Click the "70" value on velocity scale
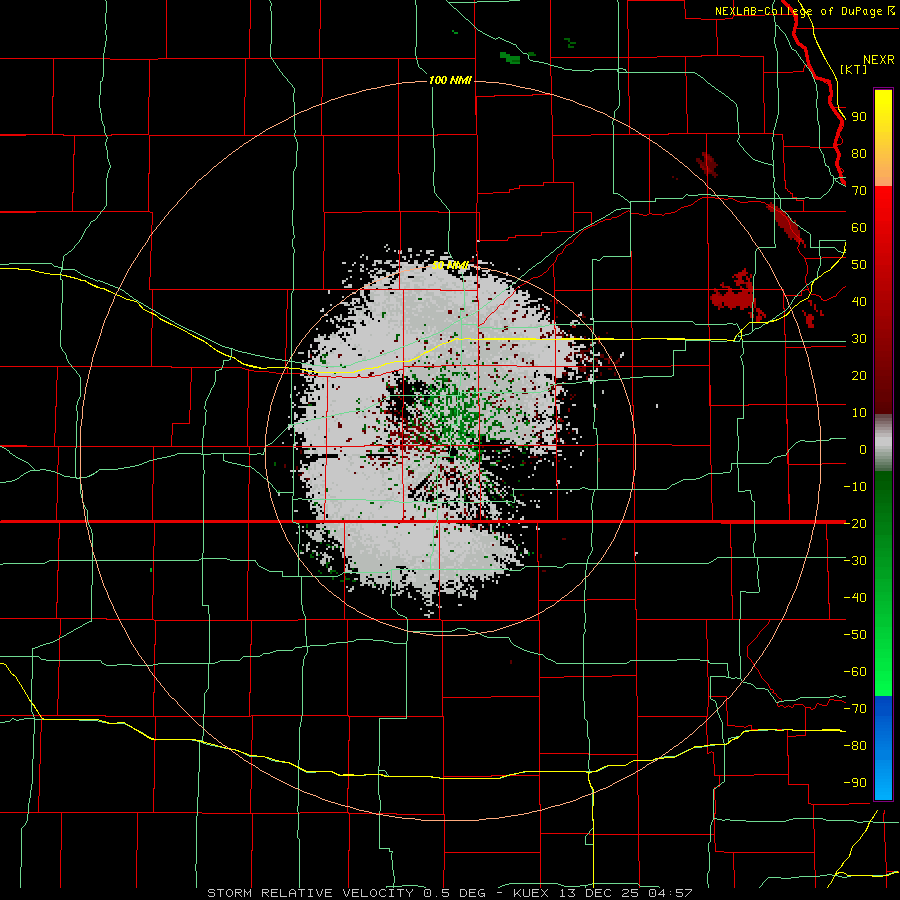The image size is (900, 900). coord(859,191)
